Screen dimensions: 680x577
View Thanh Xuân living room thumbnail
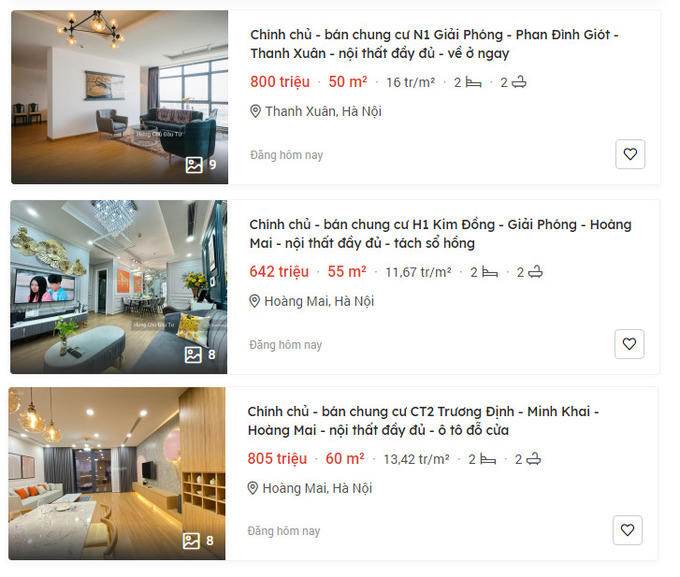(120, 97)
